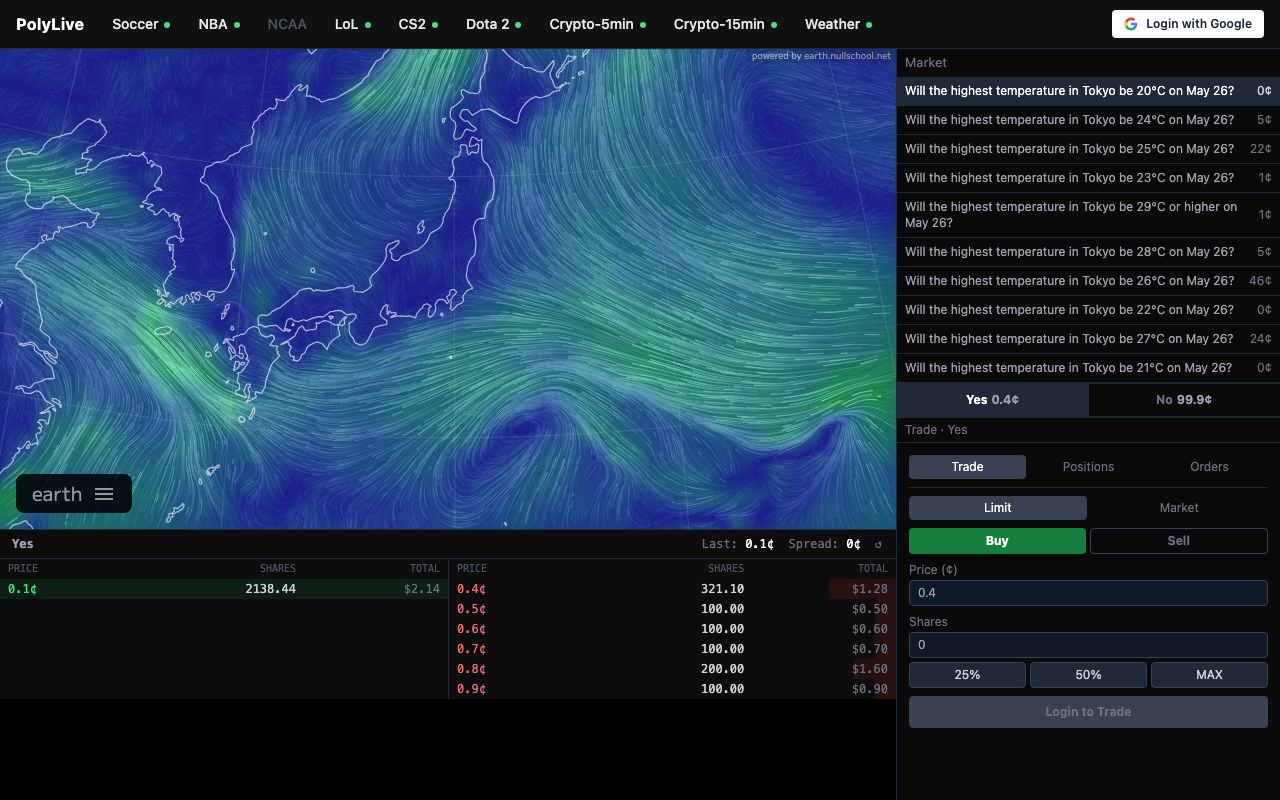Open the CS2 category
1280x800 pixels.
click(x=418, y=24)
